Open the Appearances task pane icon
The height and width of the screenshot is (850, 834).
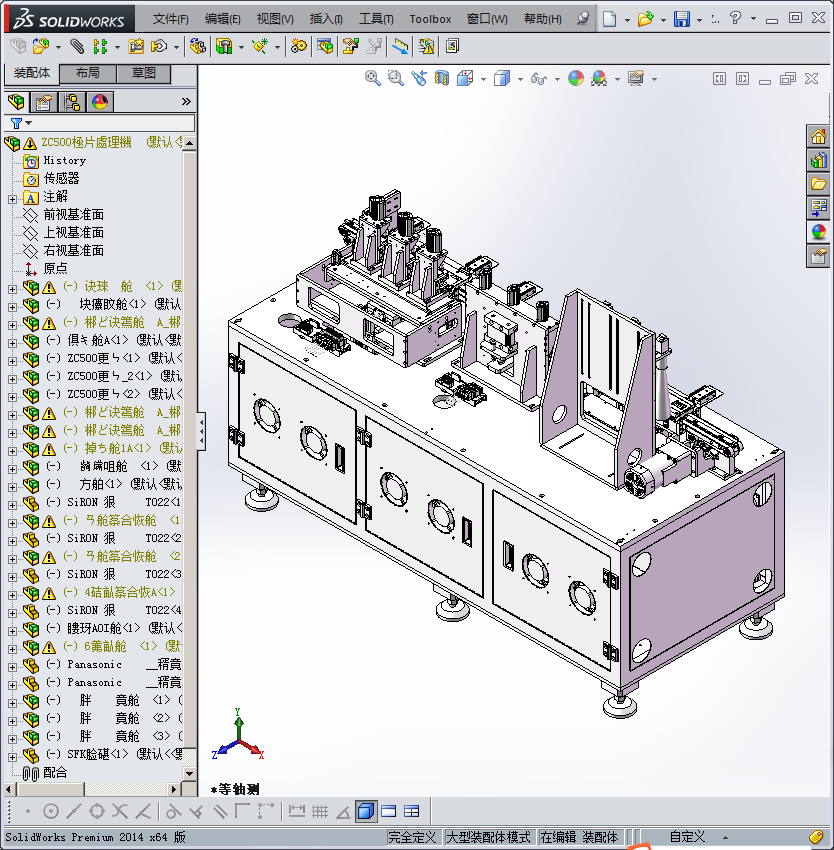coord(818,231)
